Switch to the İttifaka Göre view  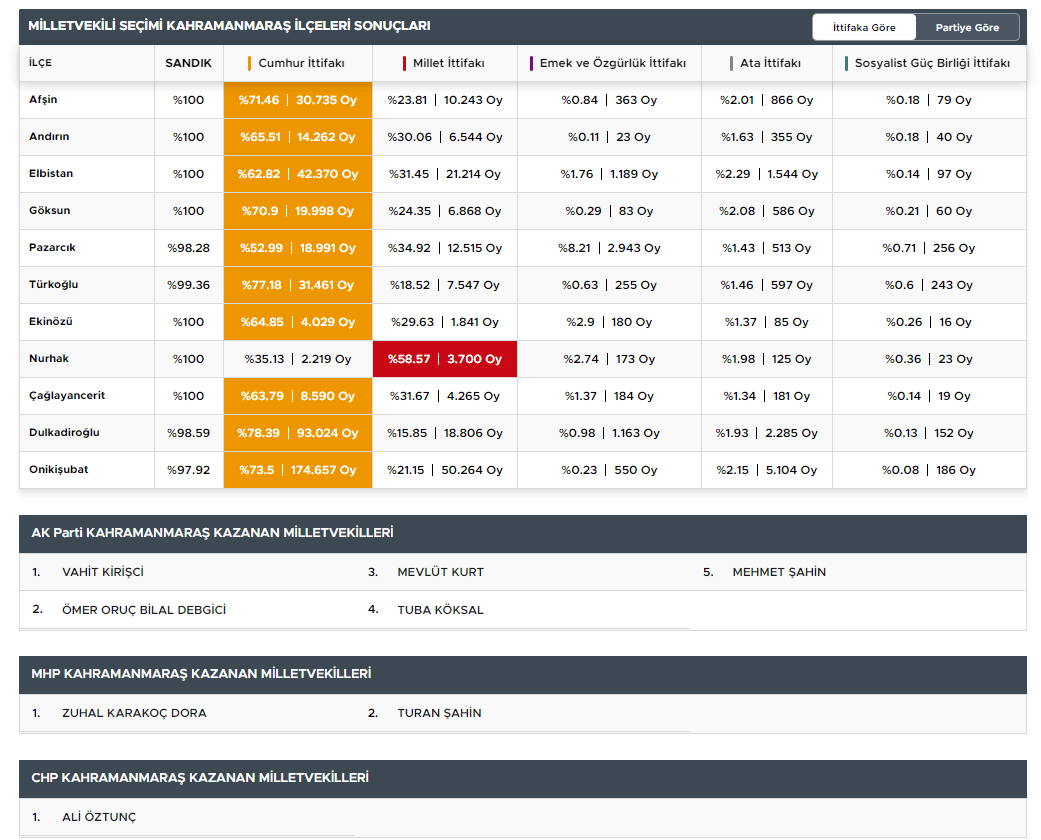click(x=864, y=27)
